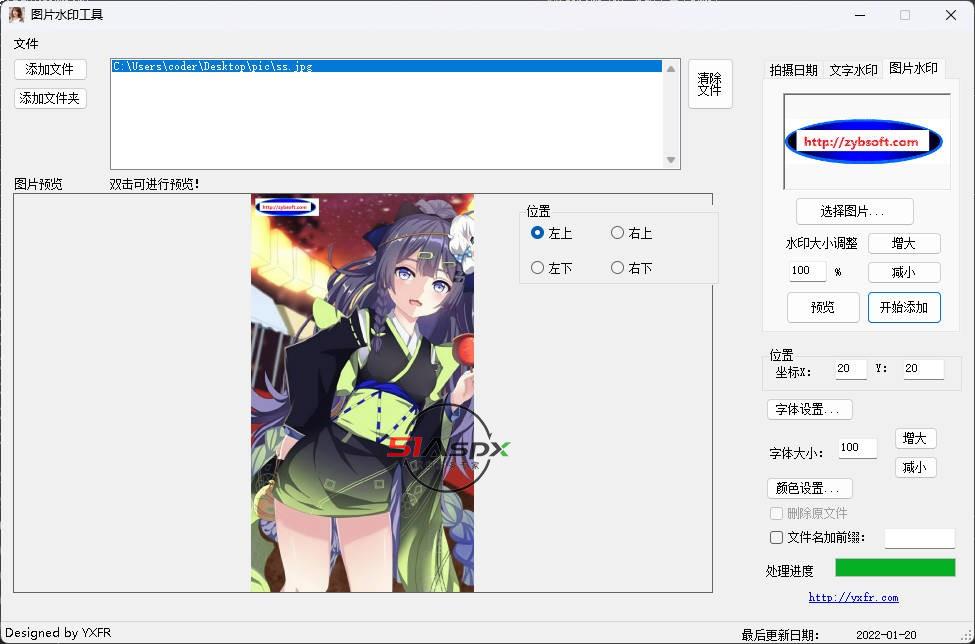Click 添加文件 button
This screenshot has height=644, width=975.
tap(50, 69)
